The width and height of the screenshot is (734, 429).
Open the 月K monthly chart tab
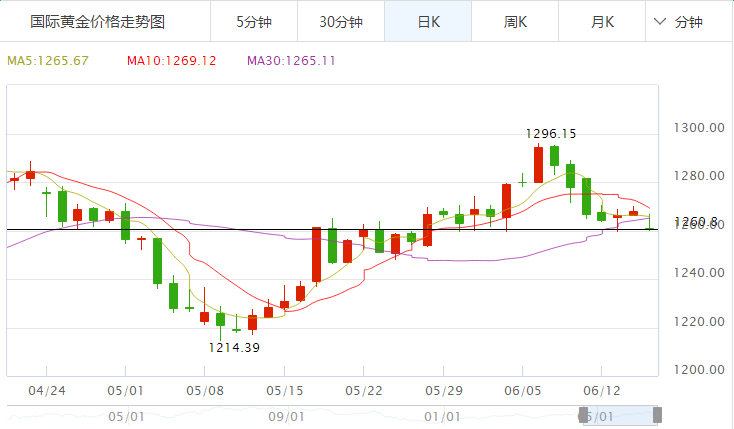(x=603, y=21)
